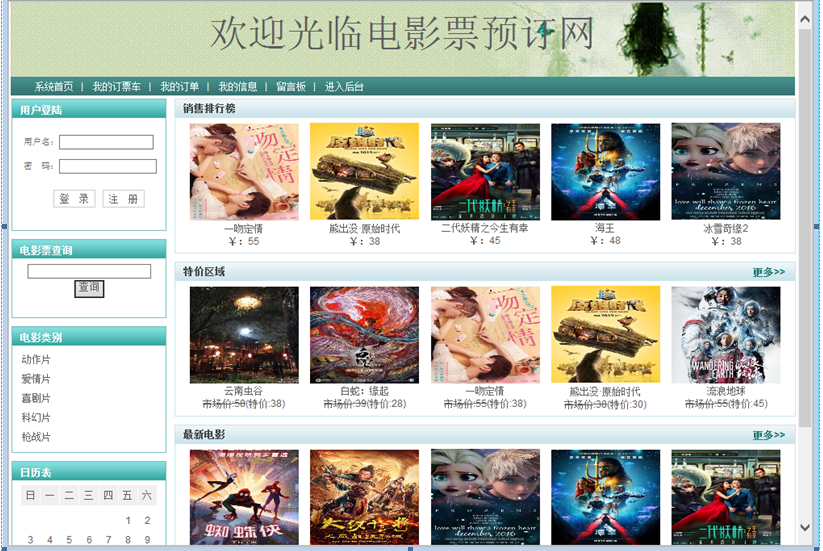Click 白蛇：缘起 title in 特价区域

(x=364, y=391)
